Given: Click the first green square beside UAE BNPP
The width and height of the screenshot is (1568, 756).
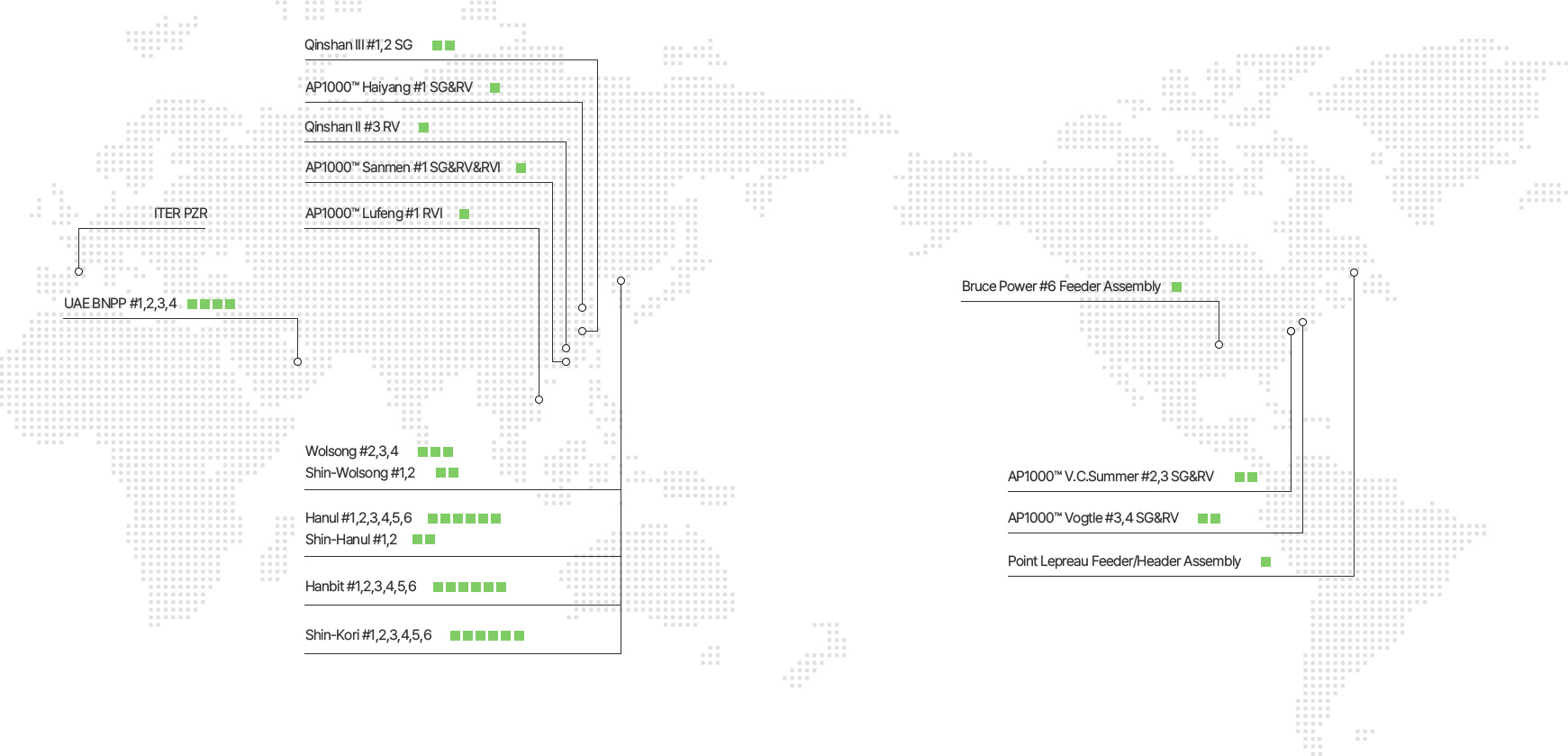Looking at the screenshot, I should point(192,304).
